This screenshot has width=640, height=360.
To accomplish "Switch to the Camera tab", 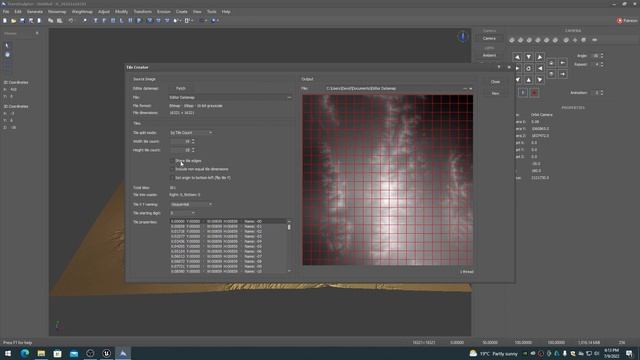I will (x=489, y=38).
